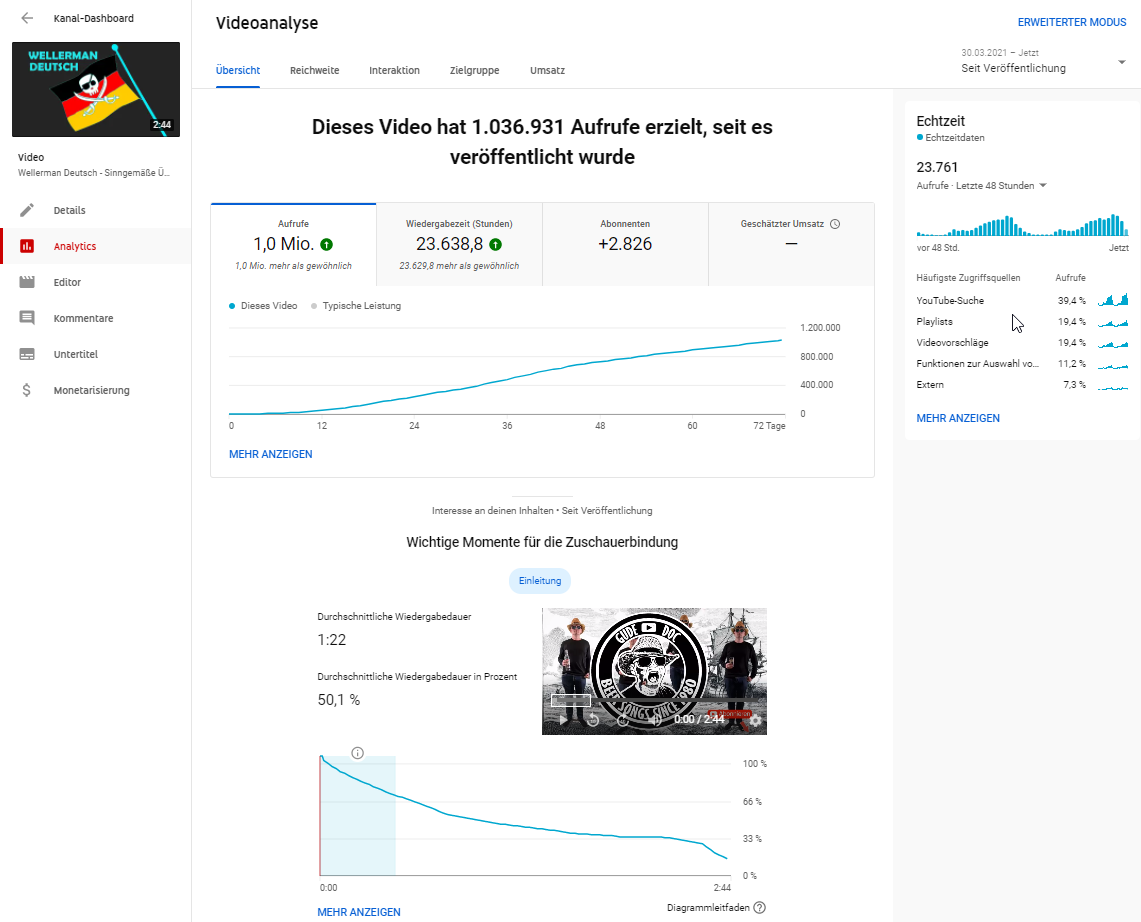Play the video preview
The width and height of the screenshot is (1141, 922).
(562, 719)
